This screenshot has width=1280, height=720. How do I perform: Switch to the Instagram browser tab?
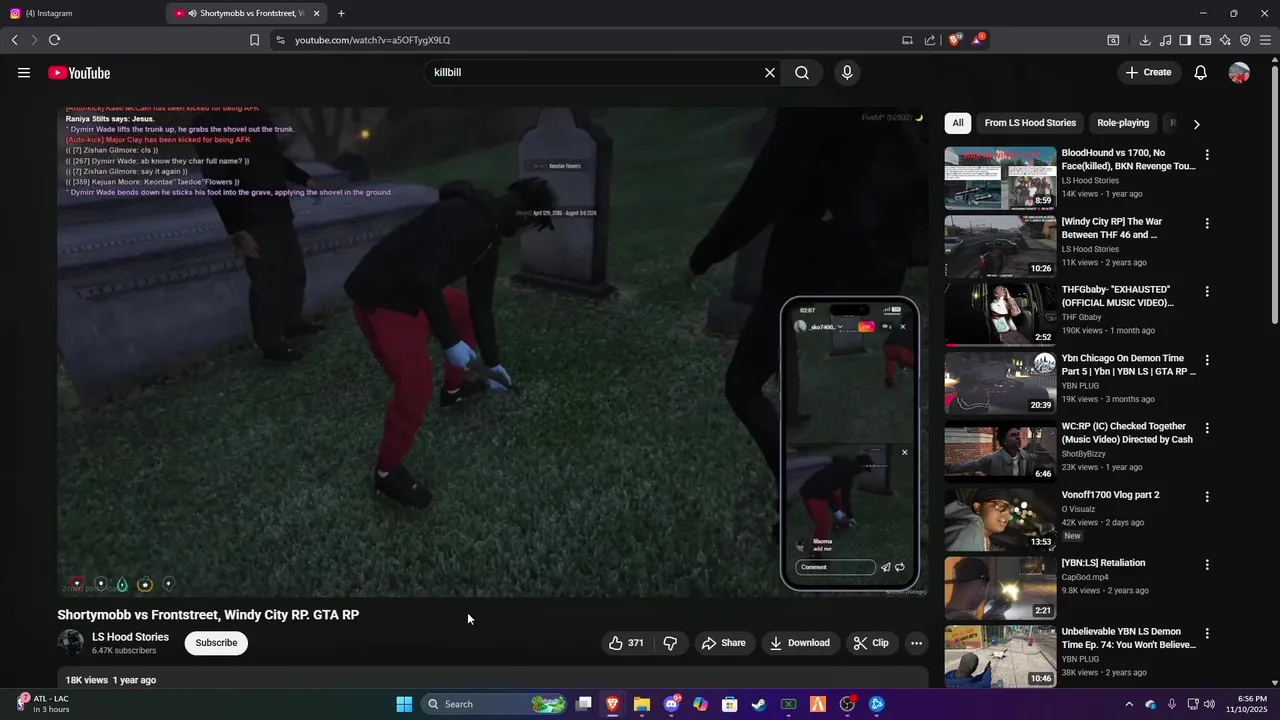tap(80, 13)
